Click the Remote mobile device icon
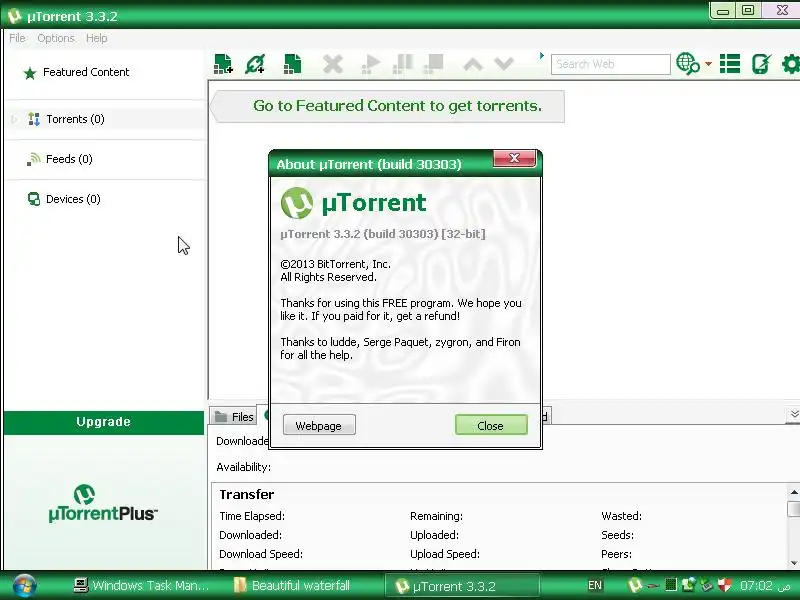800x600 pixels. pyautogui.click(x=761, y=64)
